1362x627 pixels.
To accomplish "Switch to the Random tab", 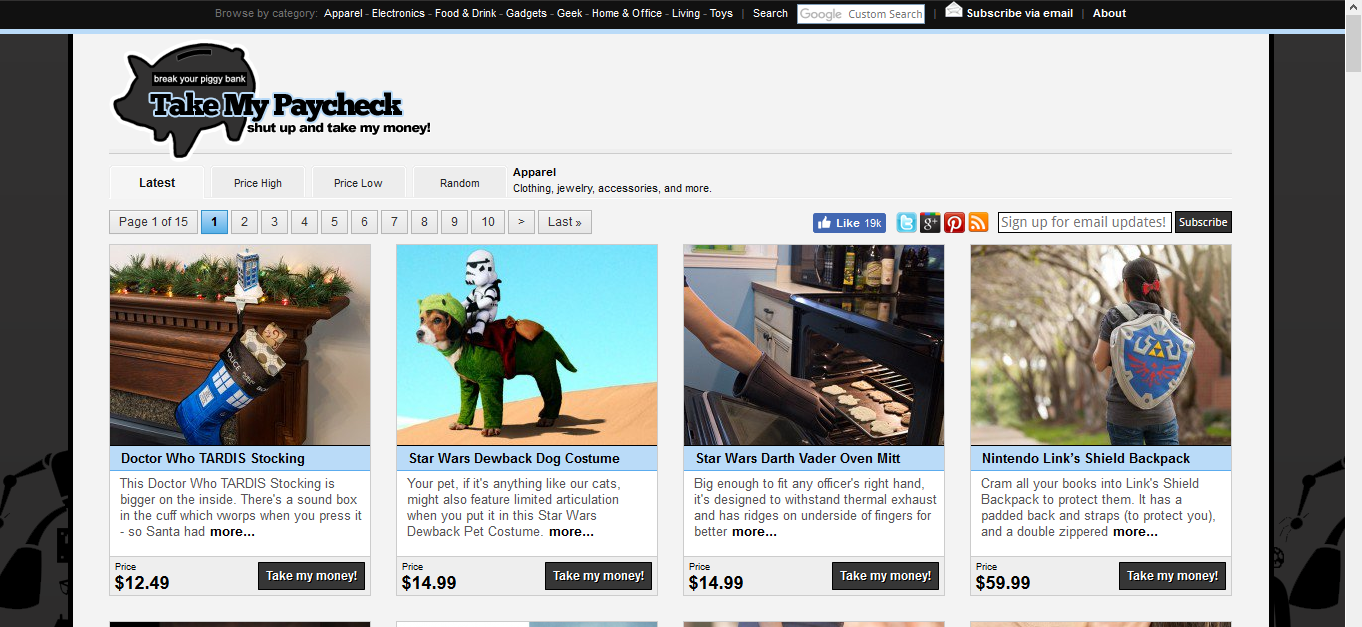I will pos(460,183).
